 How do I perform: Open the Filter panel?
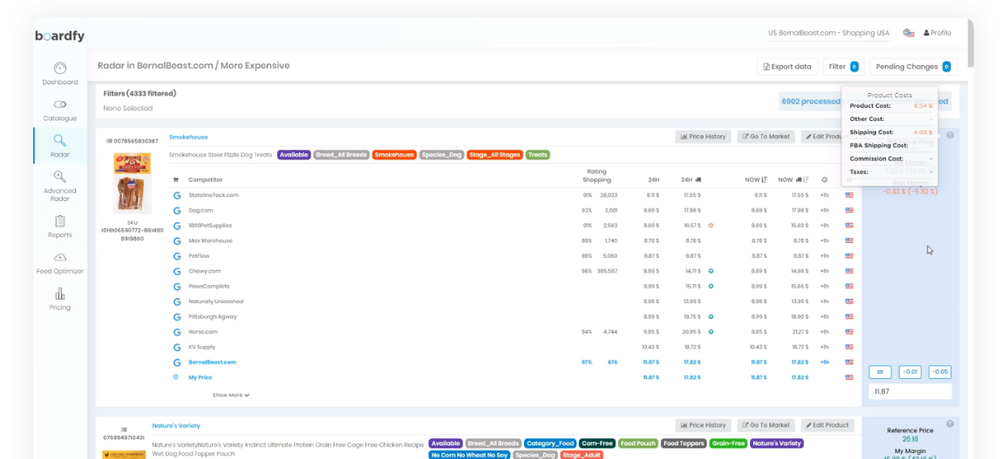(x=843, y=66)
